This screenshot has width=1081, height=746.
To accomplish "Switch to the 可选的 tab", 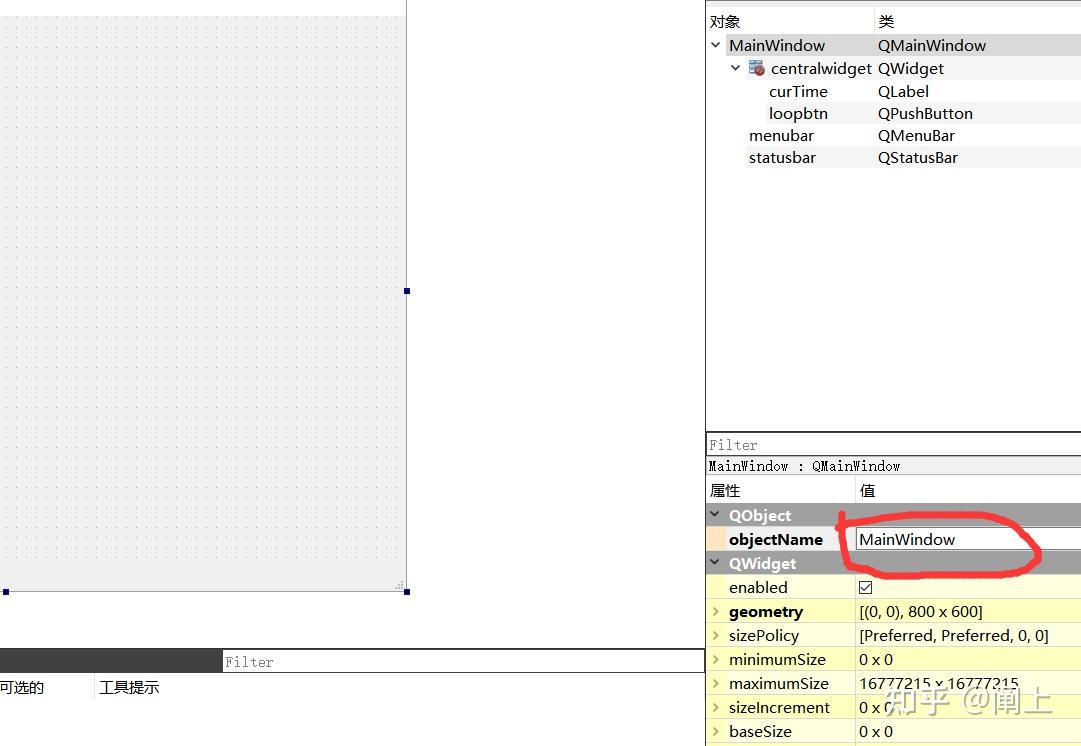I will (22, 687).
